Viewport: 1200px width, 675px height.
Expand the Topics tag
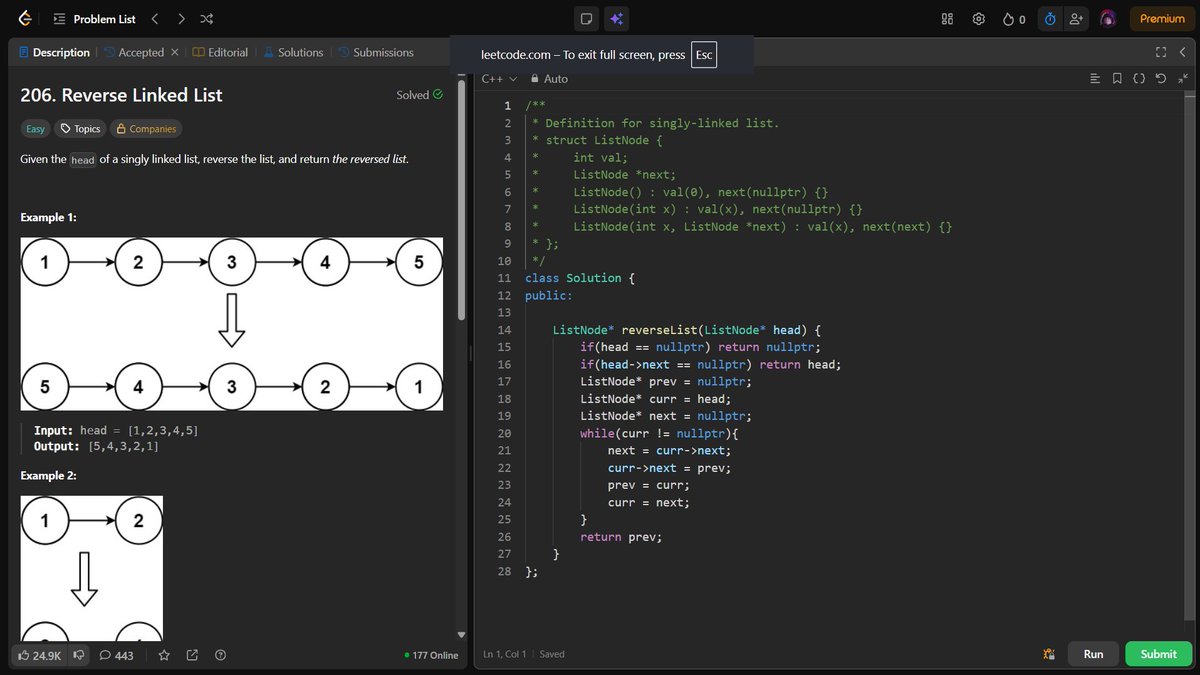tap(81, 129)
